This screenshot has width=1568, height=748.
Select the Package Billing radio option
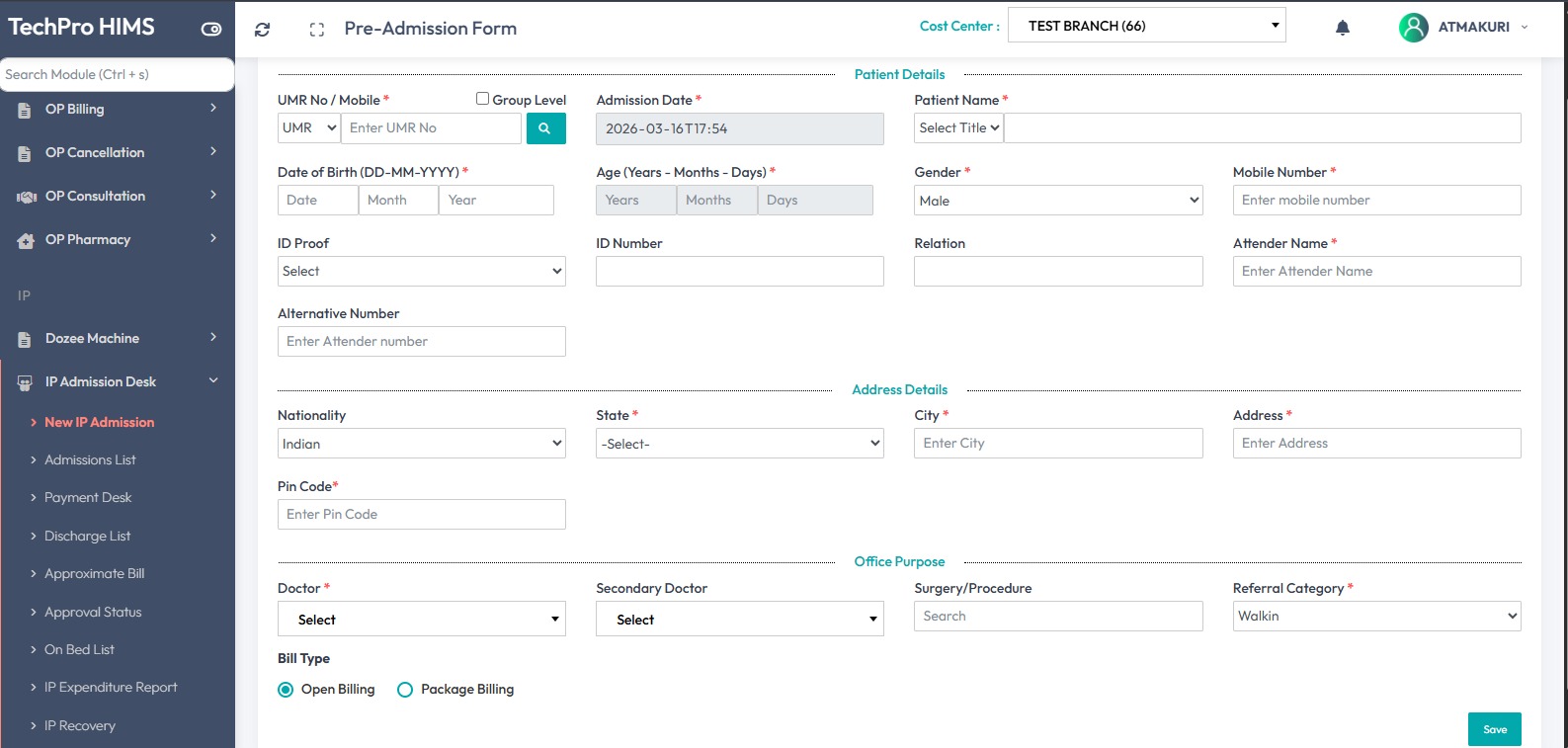click(405, 690)
